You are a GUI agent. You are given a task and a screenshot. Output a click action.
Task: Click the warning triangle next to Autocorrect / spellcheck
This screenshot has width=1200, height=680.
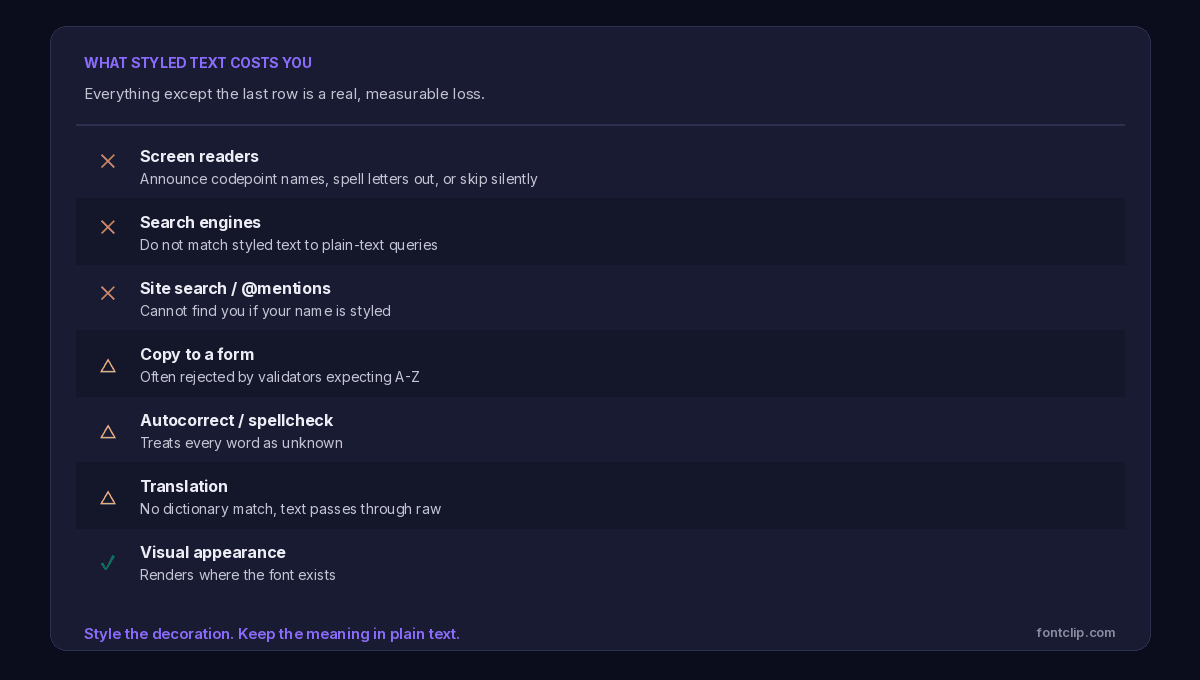pos(108,431)
